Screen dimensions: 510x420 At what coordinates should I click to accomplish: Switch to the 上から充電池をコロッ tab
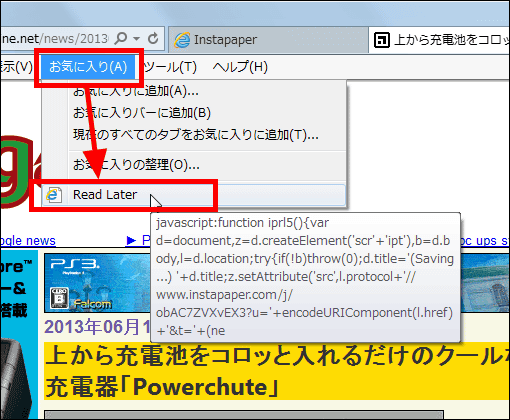[439, 40]
